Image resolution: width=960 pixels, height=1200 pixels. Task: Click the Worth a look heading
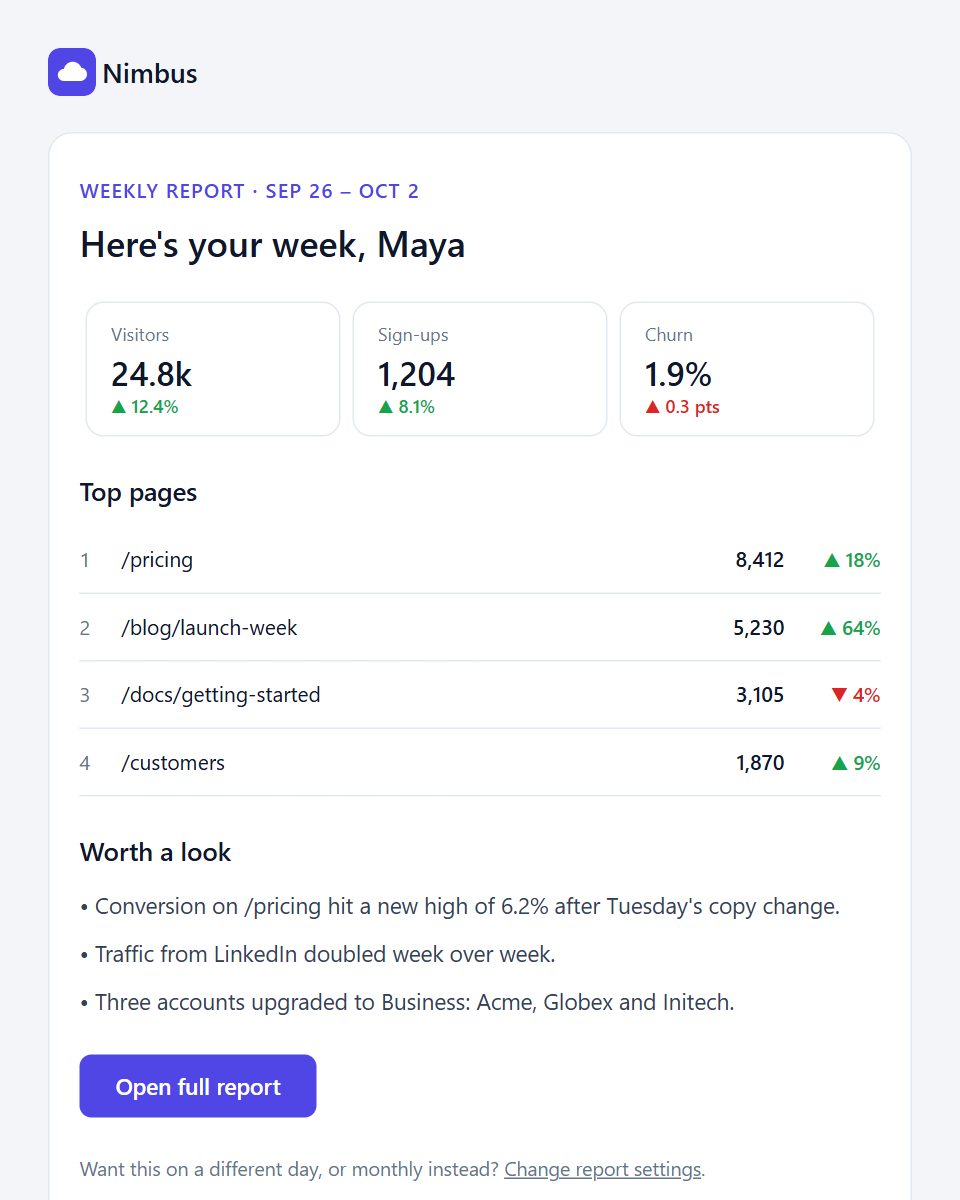tap(155, 852)
